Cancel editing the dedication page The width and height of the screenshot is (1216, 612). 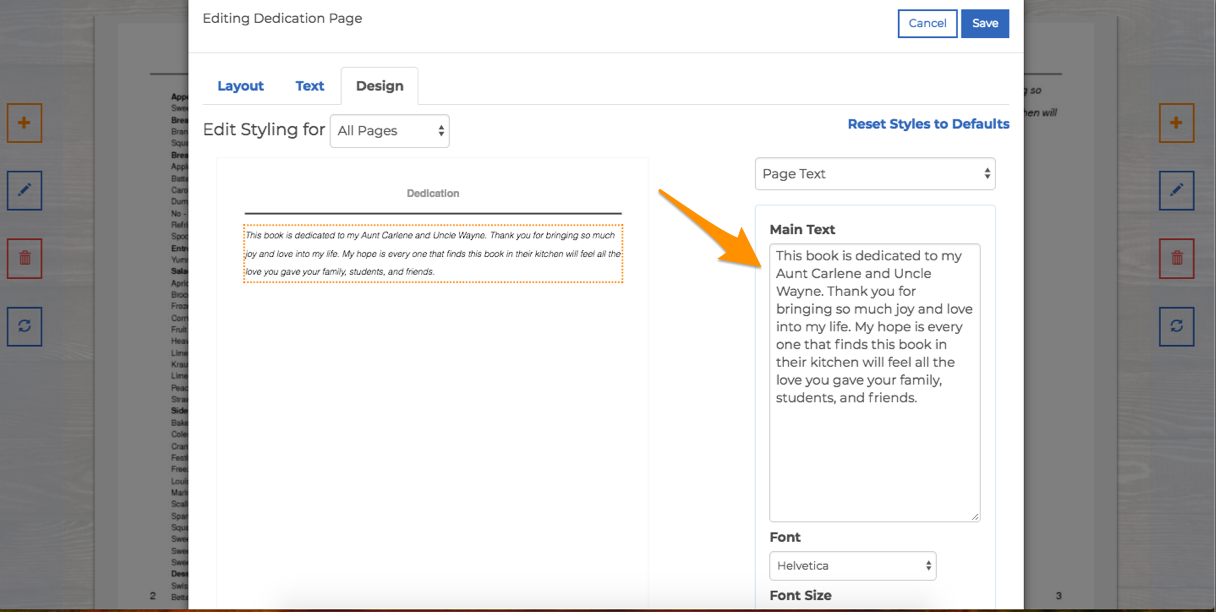(x=928, y=23)
